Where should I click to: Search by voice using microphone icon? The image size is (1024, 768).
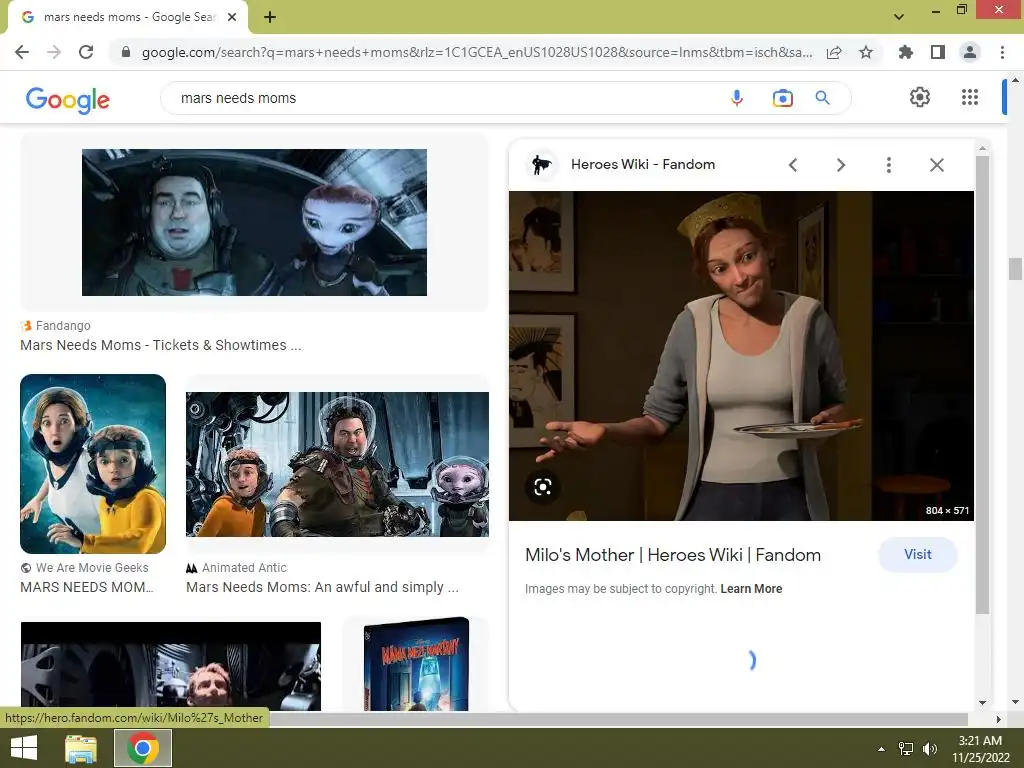(x=737, y=98)
